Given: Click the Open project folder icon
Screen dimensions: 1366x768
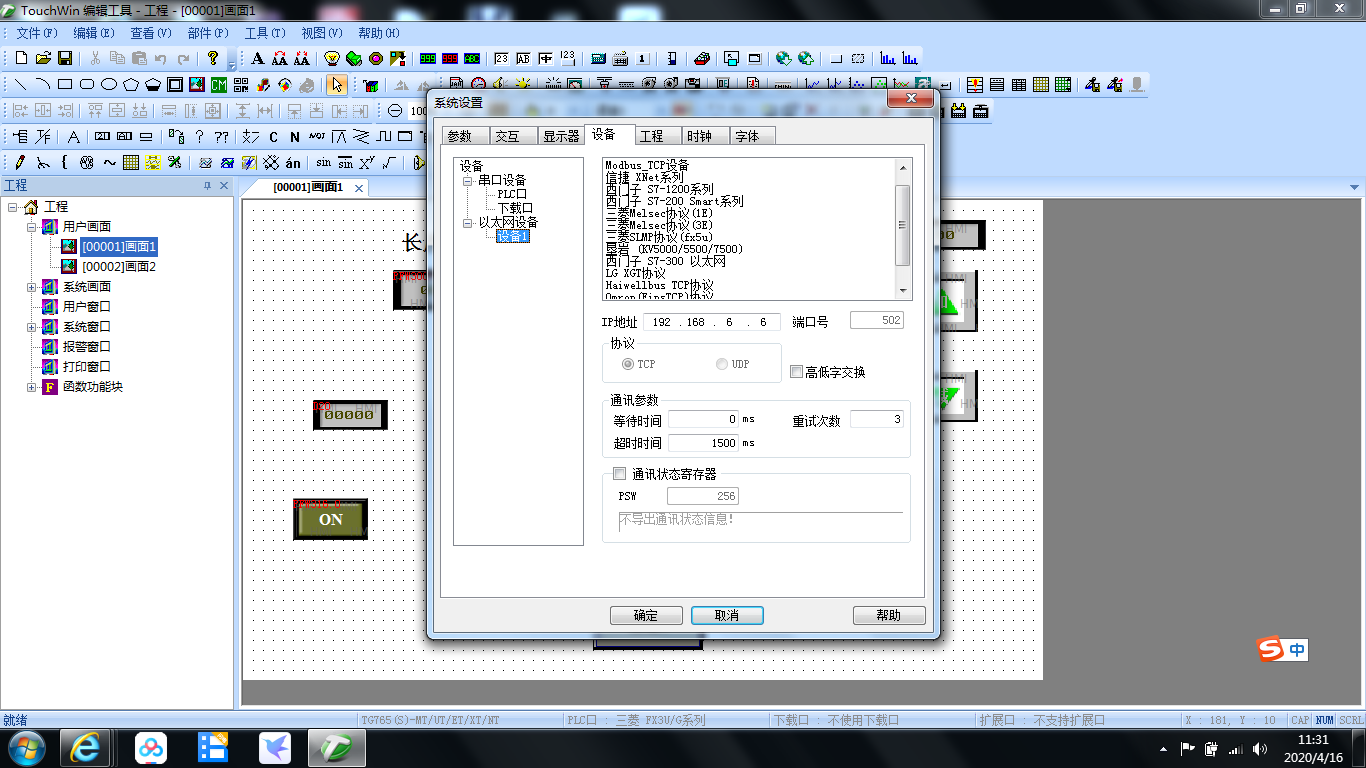Looking at the screenshot, I should pyautogui.click(x=43, y=58).
